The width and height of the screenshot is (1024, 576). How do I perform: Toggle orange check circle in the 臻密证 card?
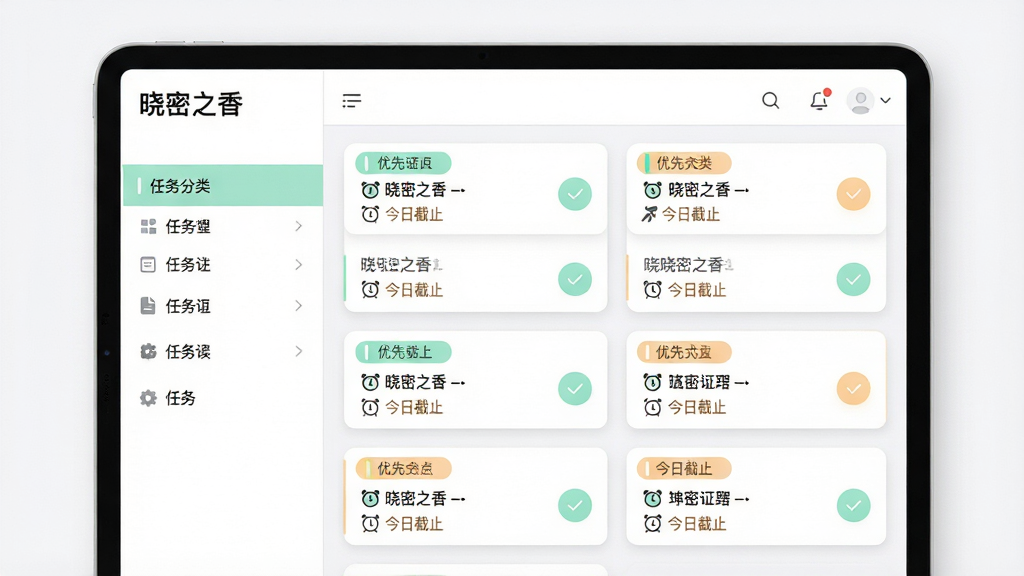click(854, 389)
